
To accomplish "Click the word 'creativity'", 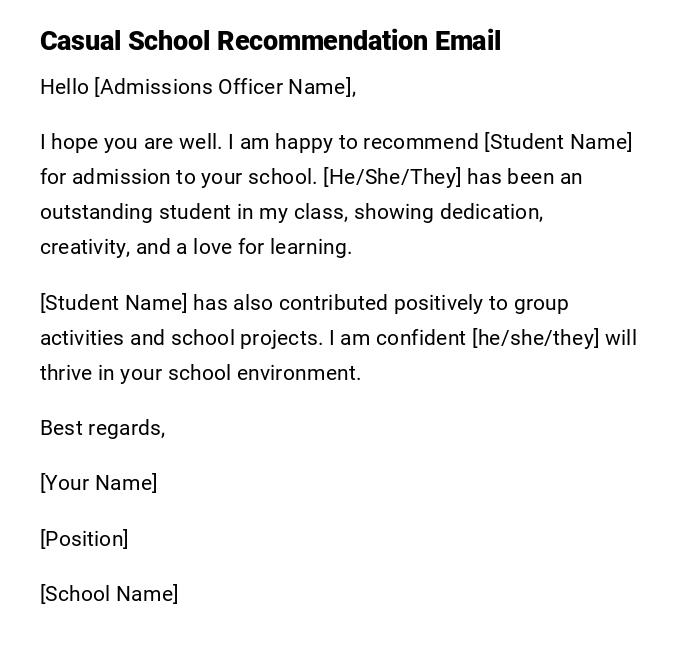I will 83,247.
